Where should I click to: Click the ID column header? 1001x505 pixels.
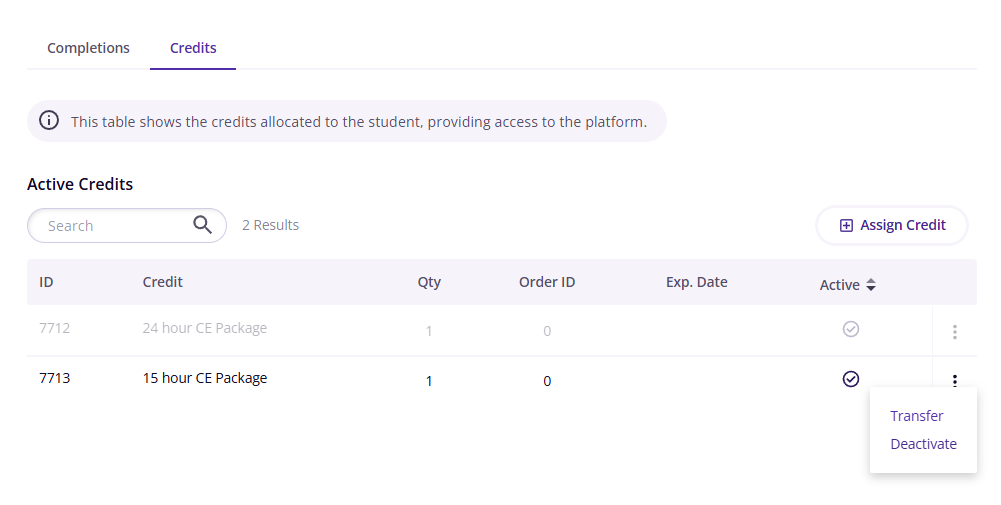pos(46,282)
